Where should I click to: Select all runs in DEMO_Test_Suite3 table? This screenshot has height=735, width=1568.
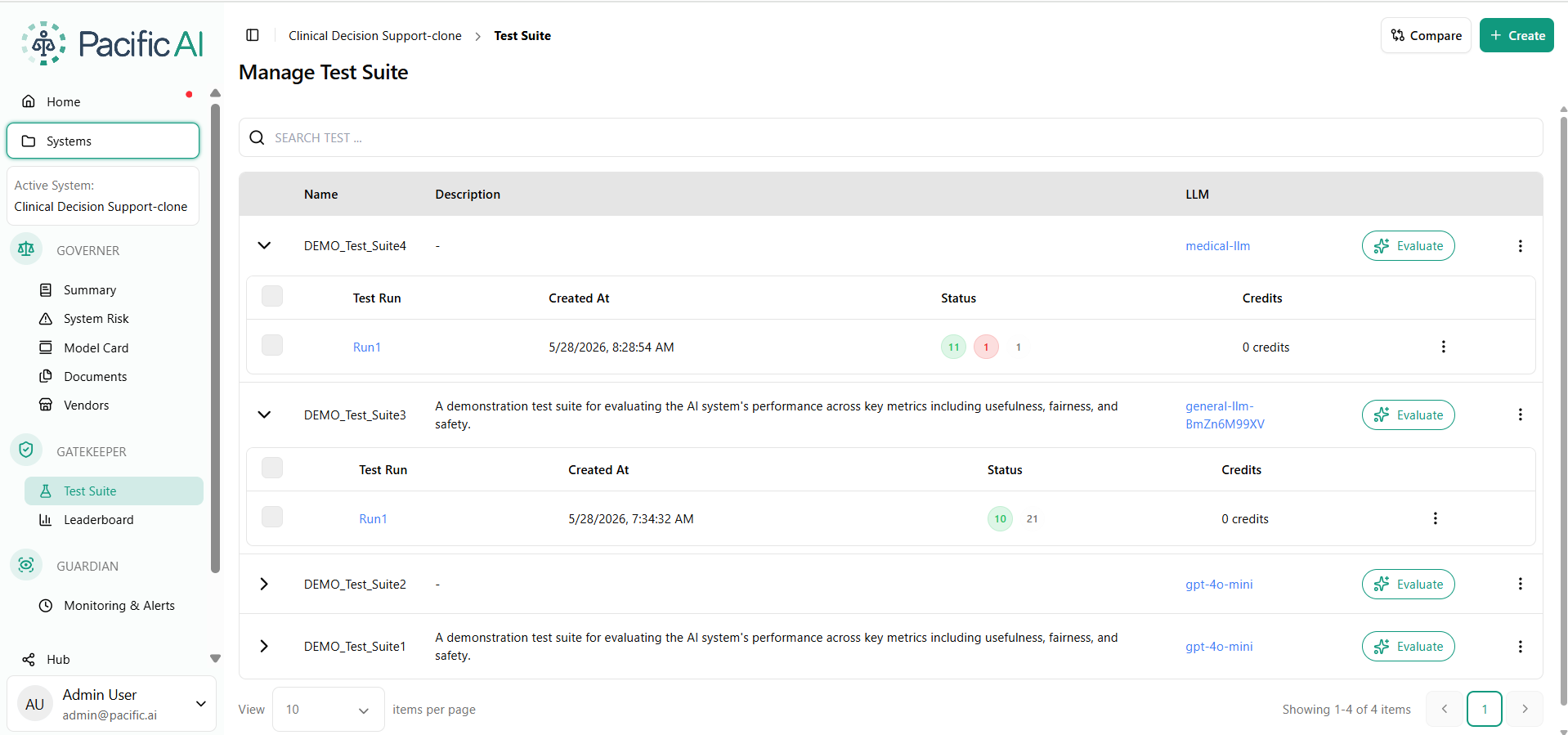272,468
